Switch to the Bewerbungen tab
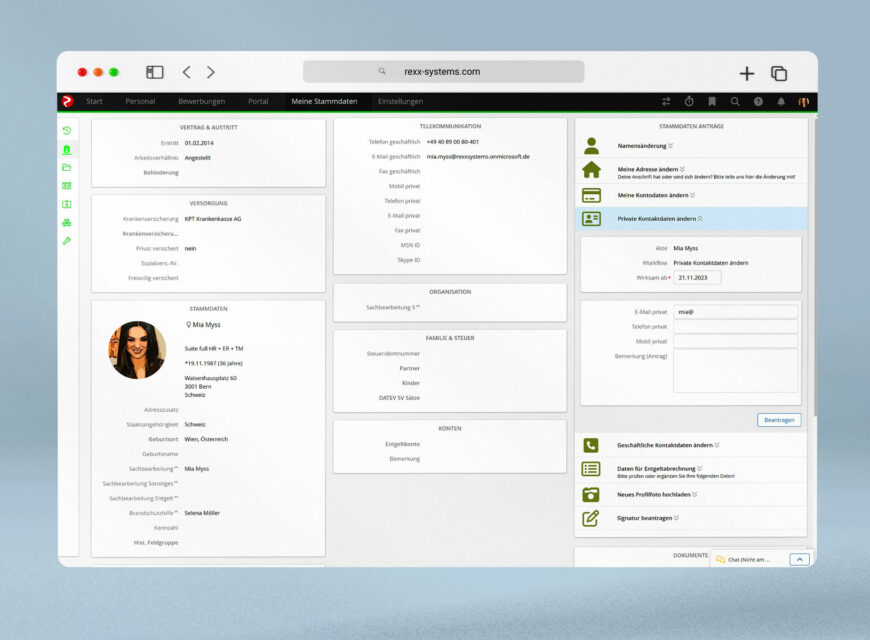The width and height of the screenshot is (870, 640). point(201,102)
